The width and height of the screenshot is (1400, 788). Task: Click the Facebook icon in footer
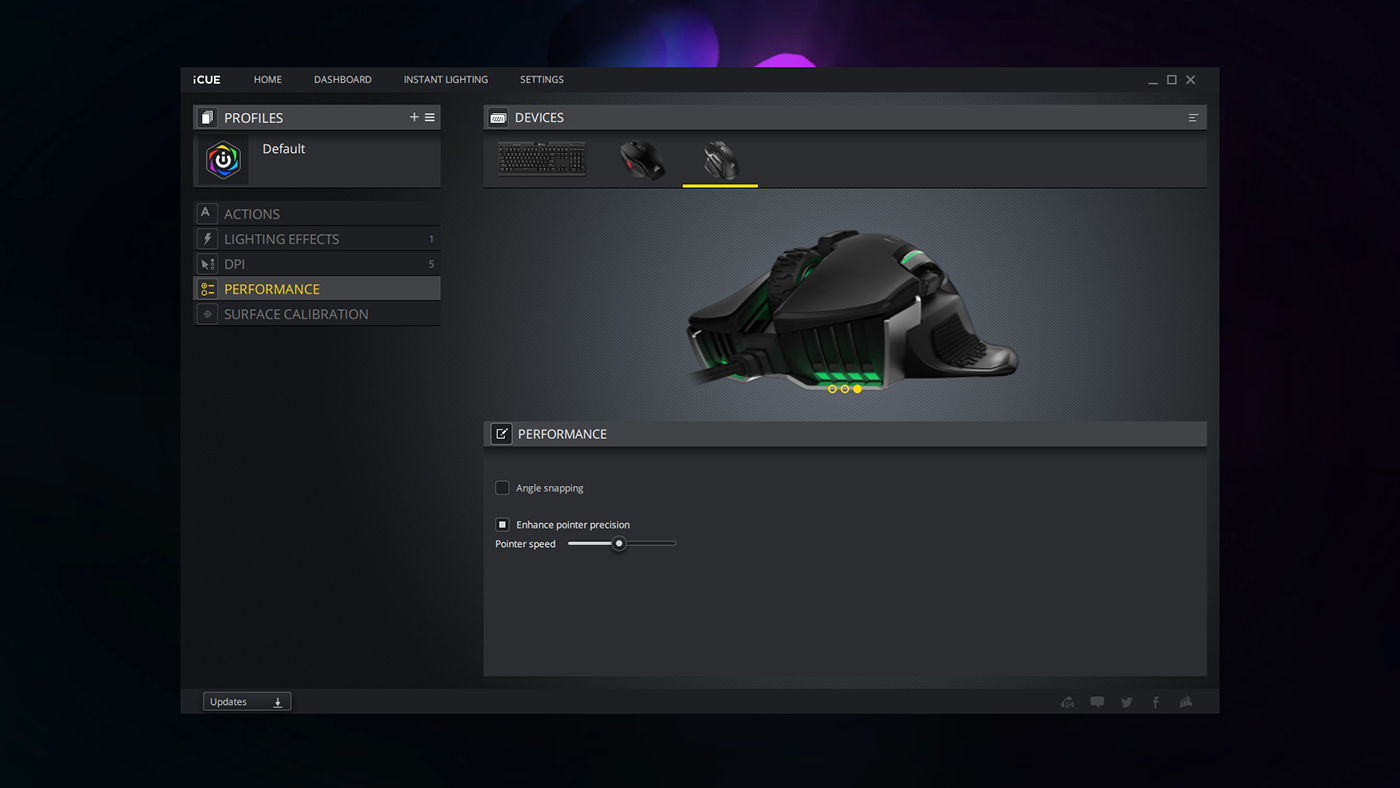click(x=1156, y=702)
